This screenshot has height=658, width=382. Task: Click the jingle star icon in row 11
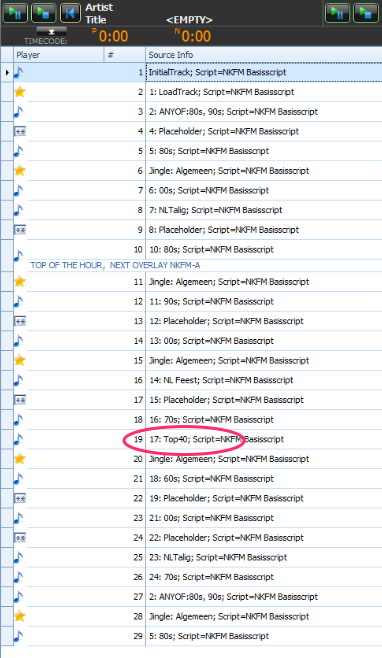pos(20,282)
